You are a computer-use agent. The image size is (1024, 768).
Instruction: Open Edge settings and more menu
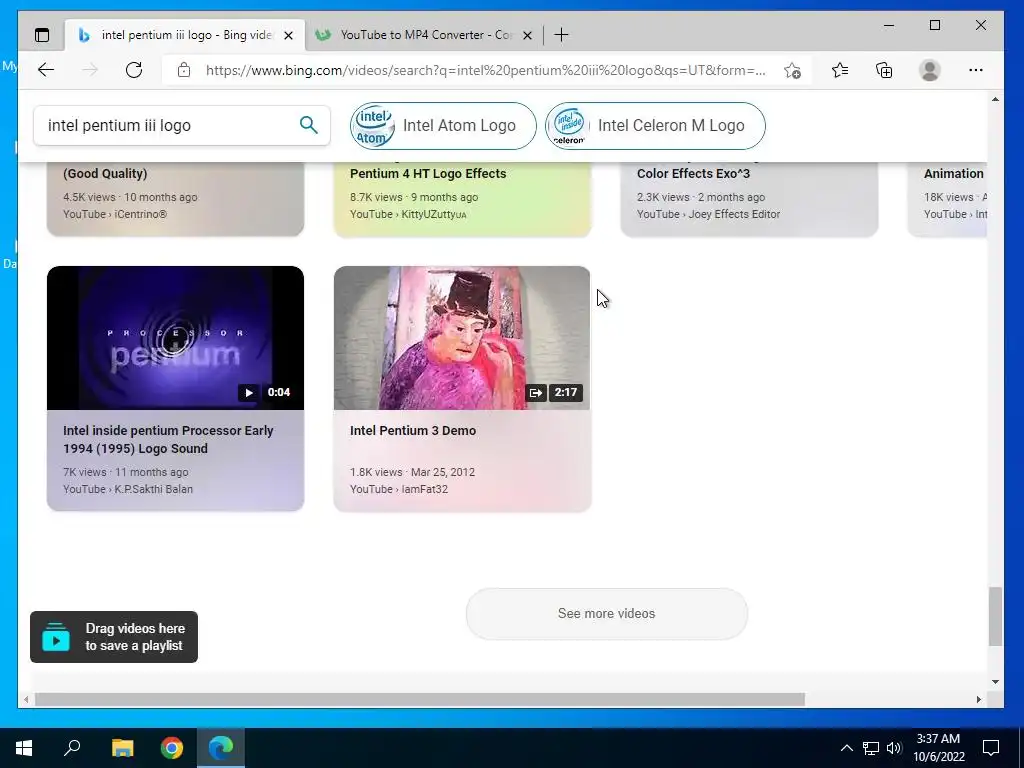[x=976, y=70]
